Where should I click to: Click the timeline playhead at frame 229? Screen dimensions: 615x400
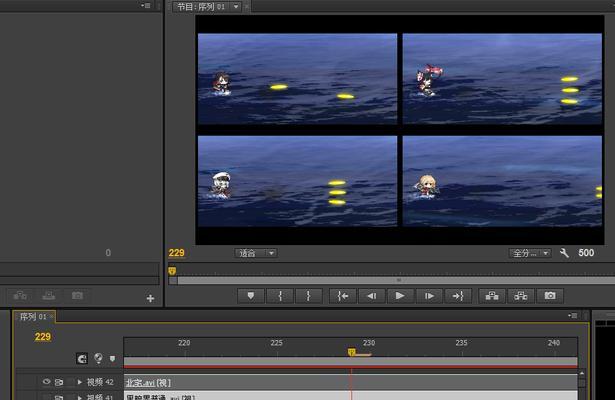(x=351, y=353)
